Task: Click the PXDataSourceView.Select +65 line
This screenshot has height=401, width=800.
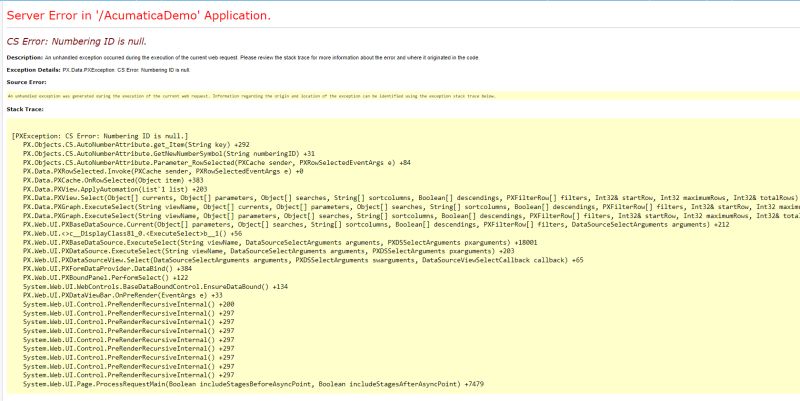Action: tap(303, 260)
